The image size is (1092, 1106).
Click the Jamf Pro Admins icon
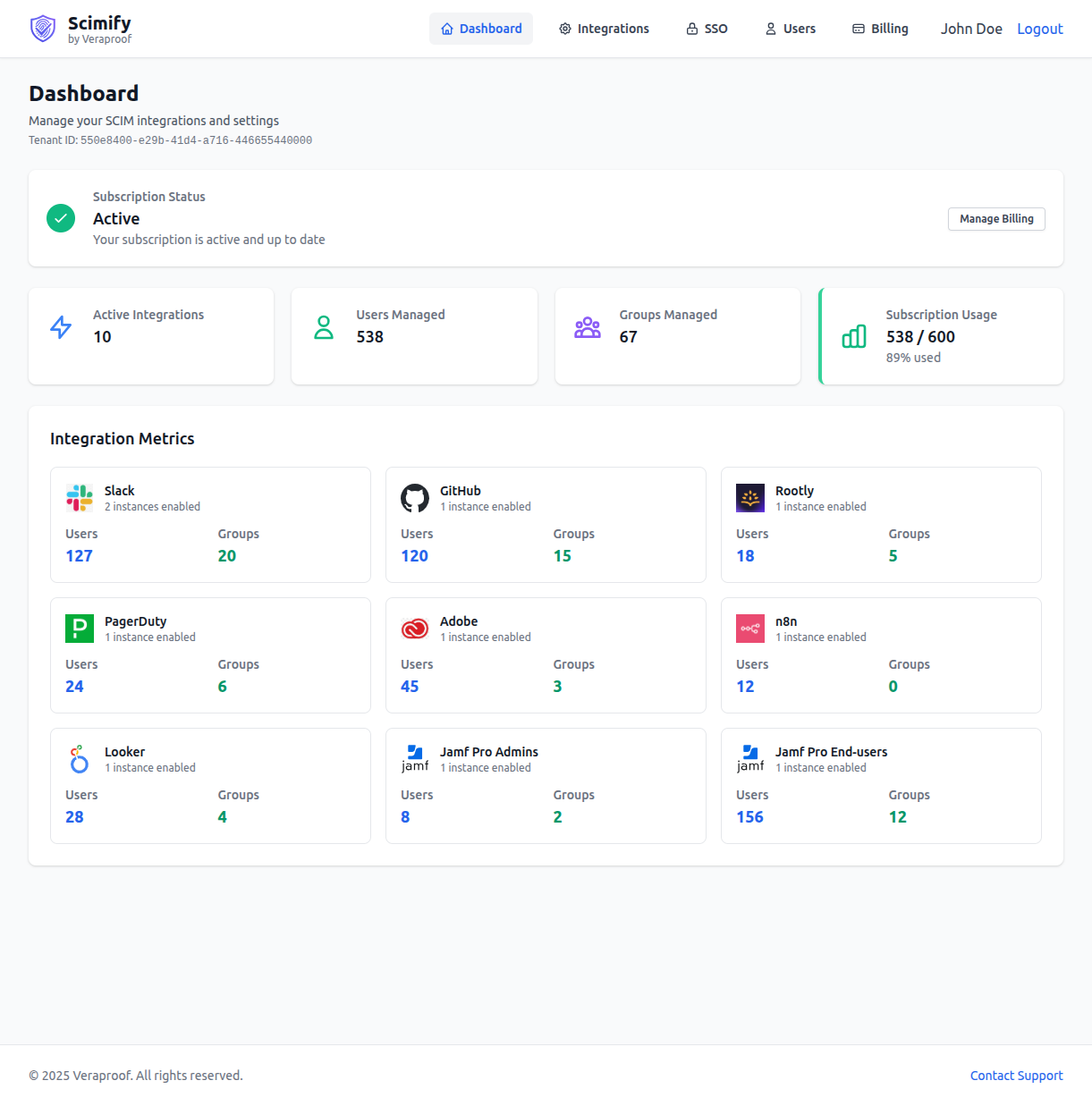(415, 759)
